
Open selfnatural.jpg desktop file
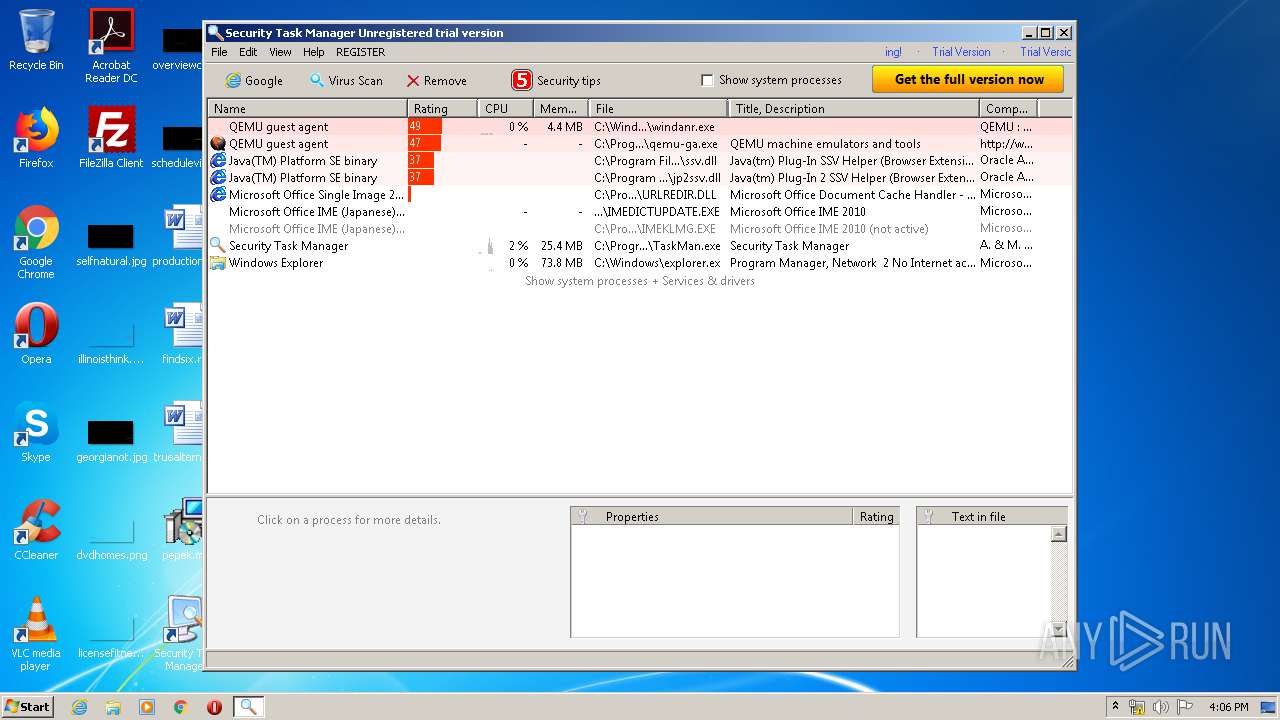(111, 246)
